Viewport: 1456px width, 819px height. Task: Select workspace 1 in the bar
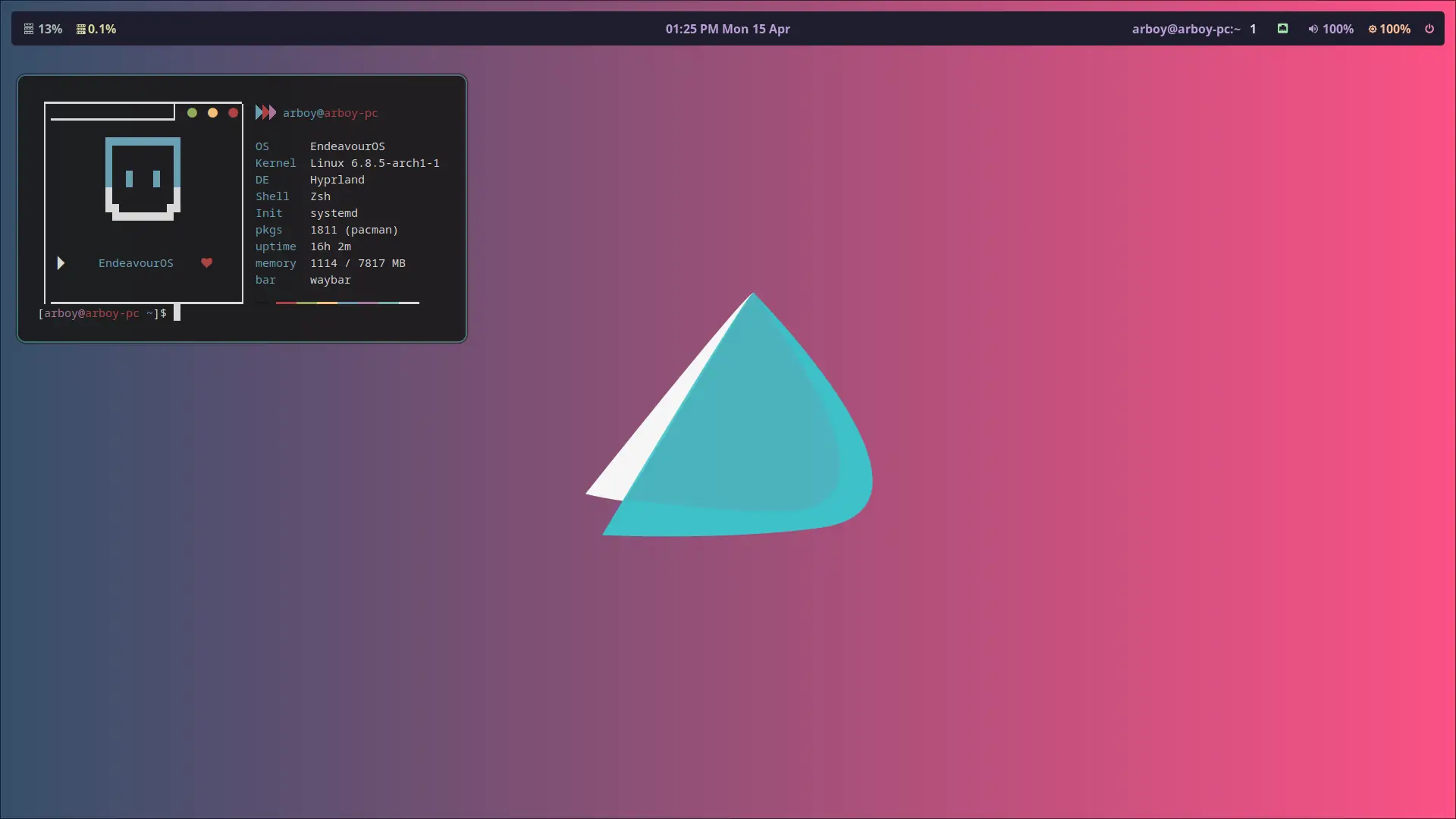1253,29
